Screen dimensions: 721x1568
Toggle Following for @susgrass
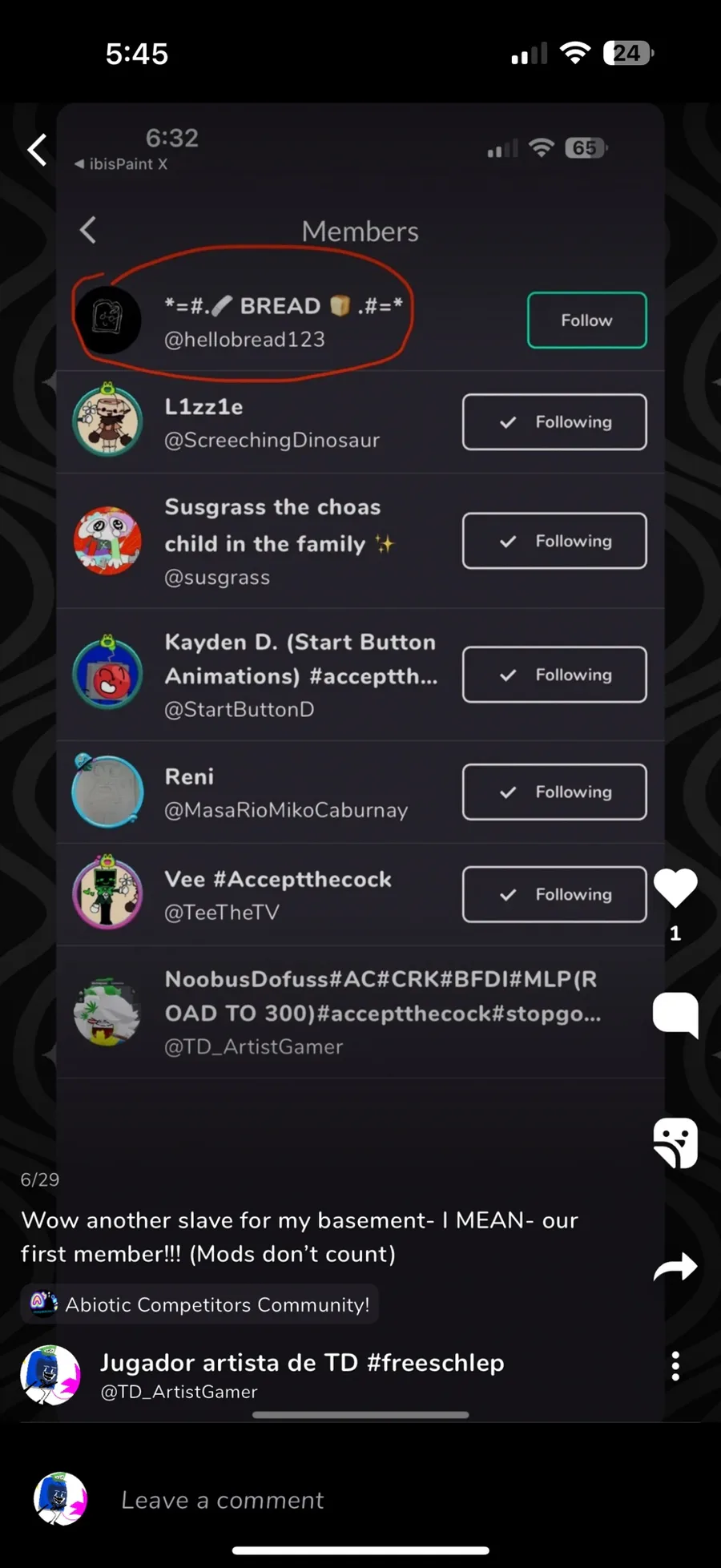click(554, 541)
